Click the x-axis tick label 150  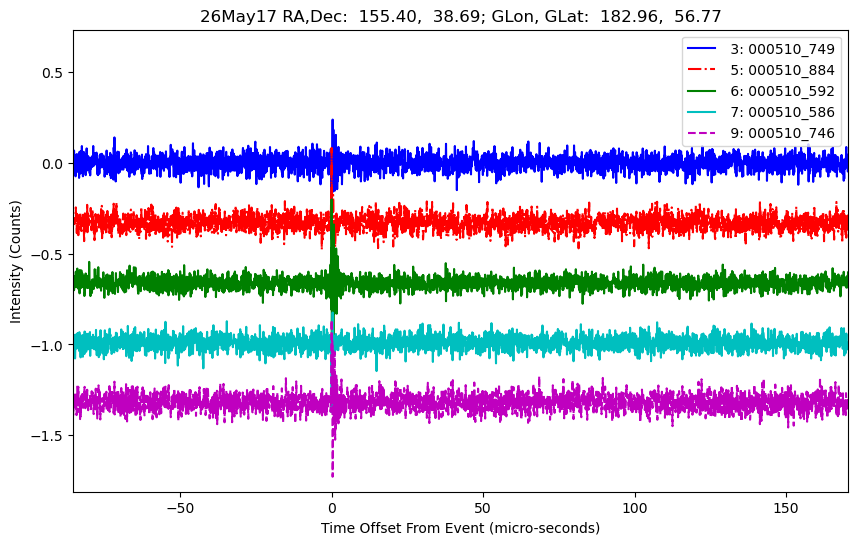[786, 508]
